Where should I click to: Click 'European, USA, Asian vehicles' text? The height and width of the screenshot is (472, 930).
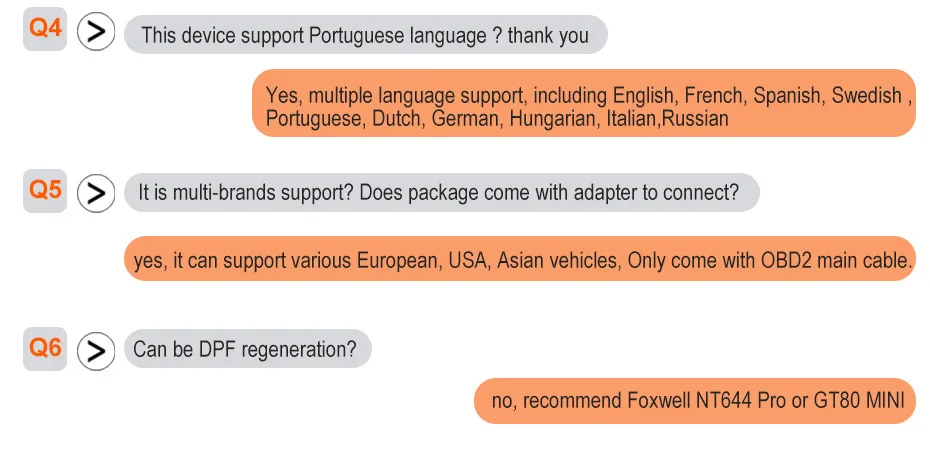coord(487,261)
